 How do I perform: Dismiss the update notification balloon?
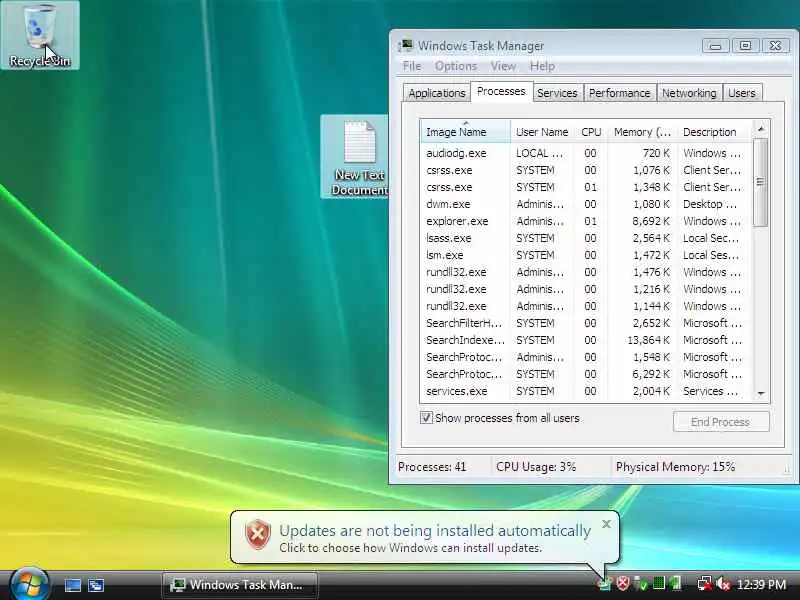pos(606,524)
